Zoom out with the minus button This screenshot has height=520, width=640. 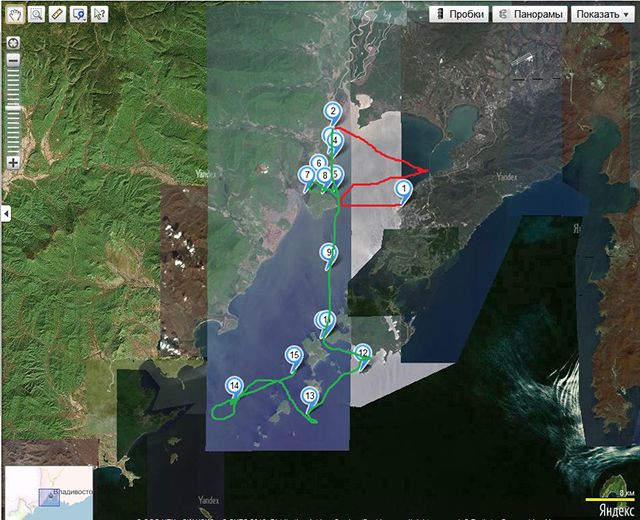pyautogui.click(x=13, y=61)
